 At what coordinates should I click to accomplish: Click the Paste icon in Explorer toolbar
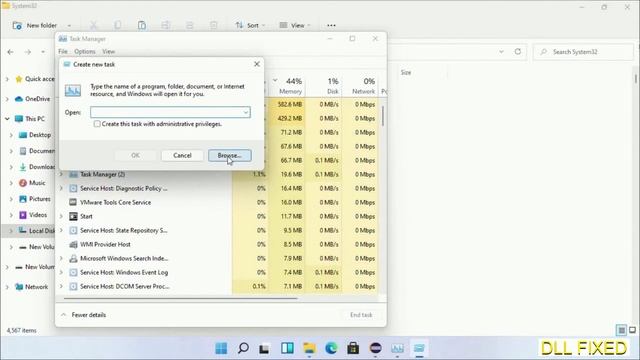click(x=142, y=25)
